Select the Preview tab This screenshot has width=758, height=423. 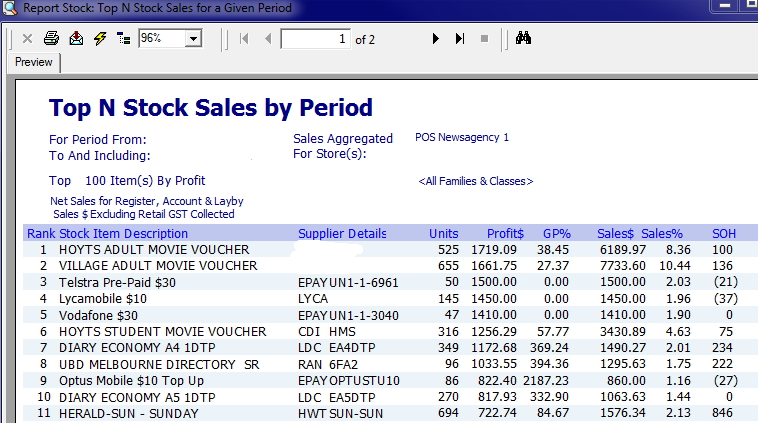33,62
